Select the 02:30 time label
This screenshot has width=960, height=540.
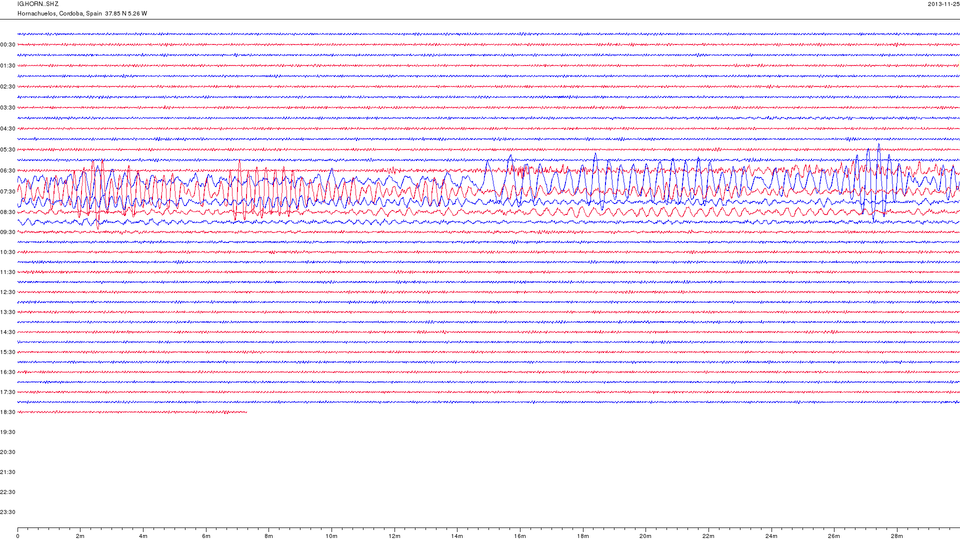pos(8,86)
